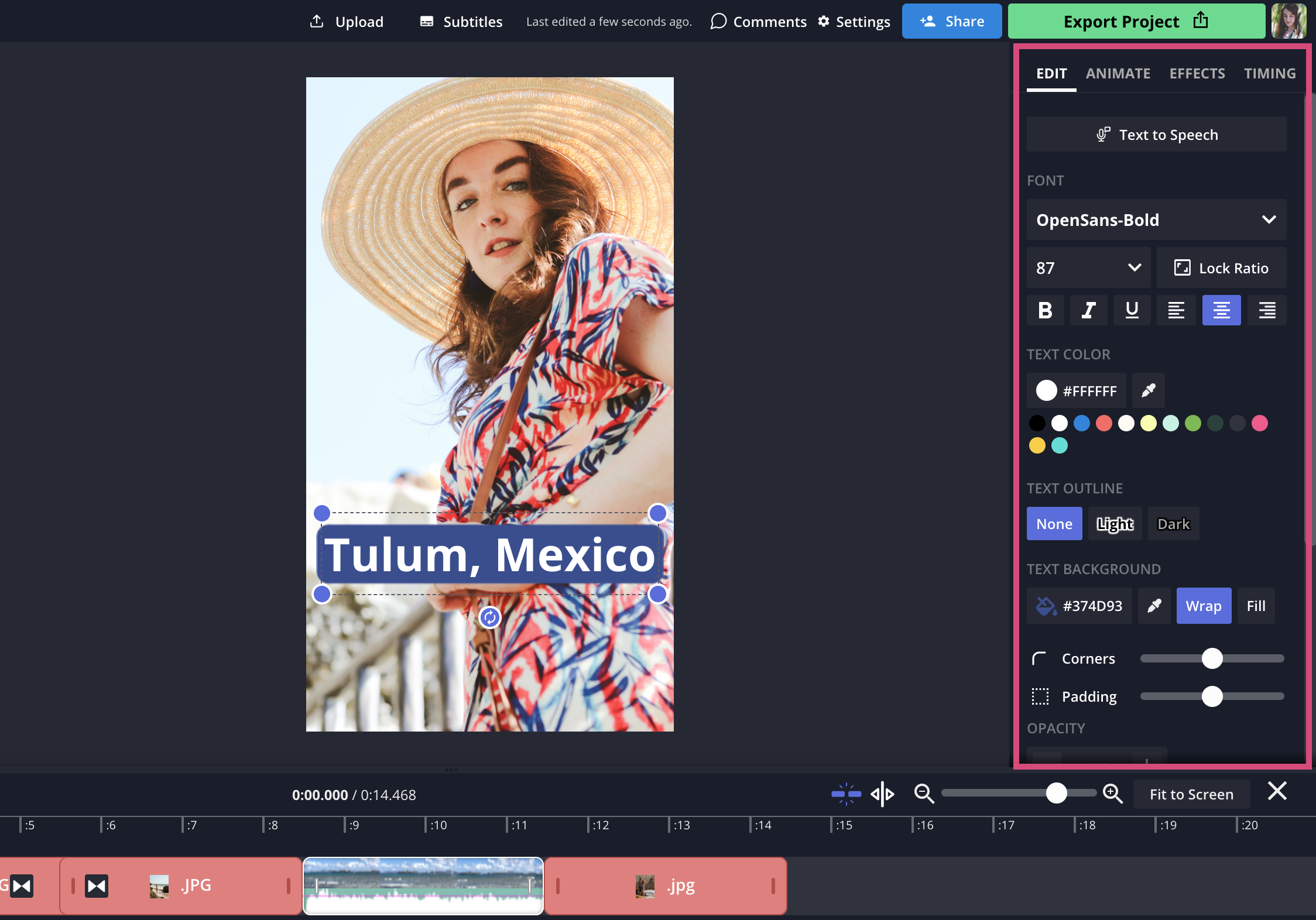
Task: Zoom out the timeline with the magnifier
Action: coord(924,794)
